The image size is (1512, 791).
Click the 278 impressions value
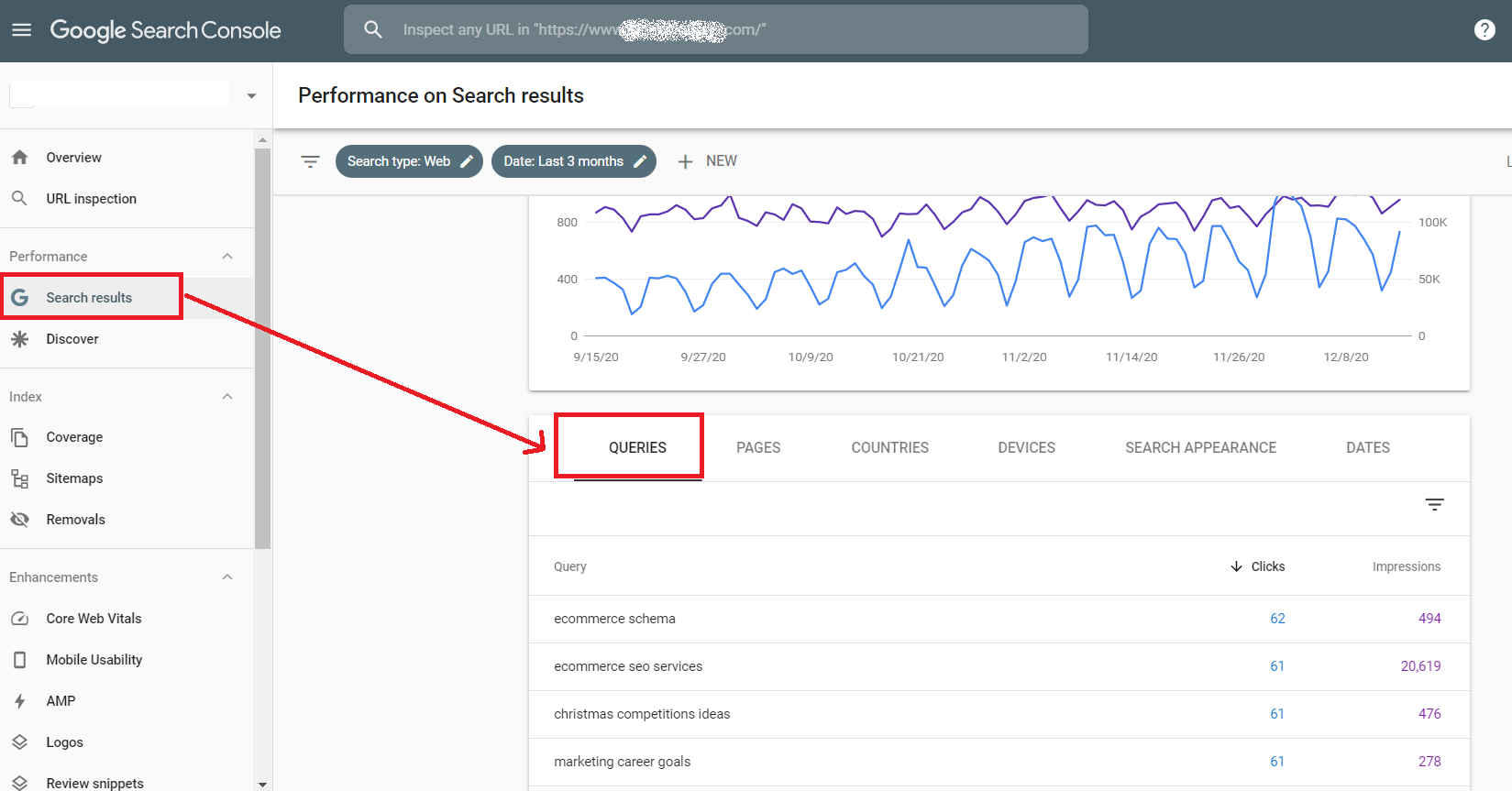tap(1429, 762)
